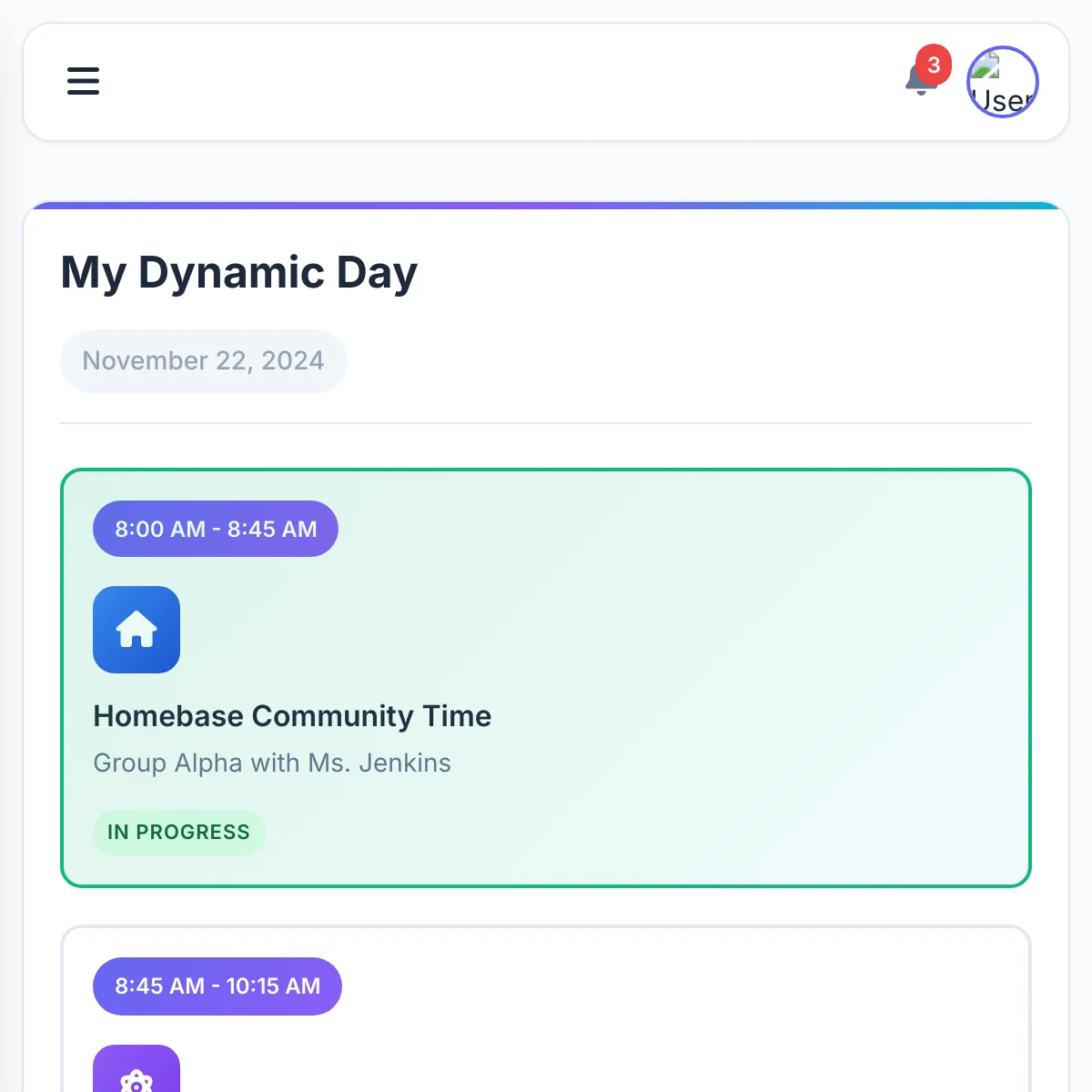Open Homebase Community Time title
Image resolution: width=1092 pixels, height=1092 pixels.
292,716
